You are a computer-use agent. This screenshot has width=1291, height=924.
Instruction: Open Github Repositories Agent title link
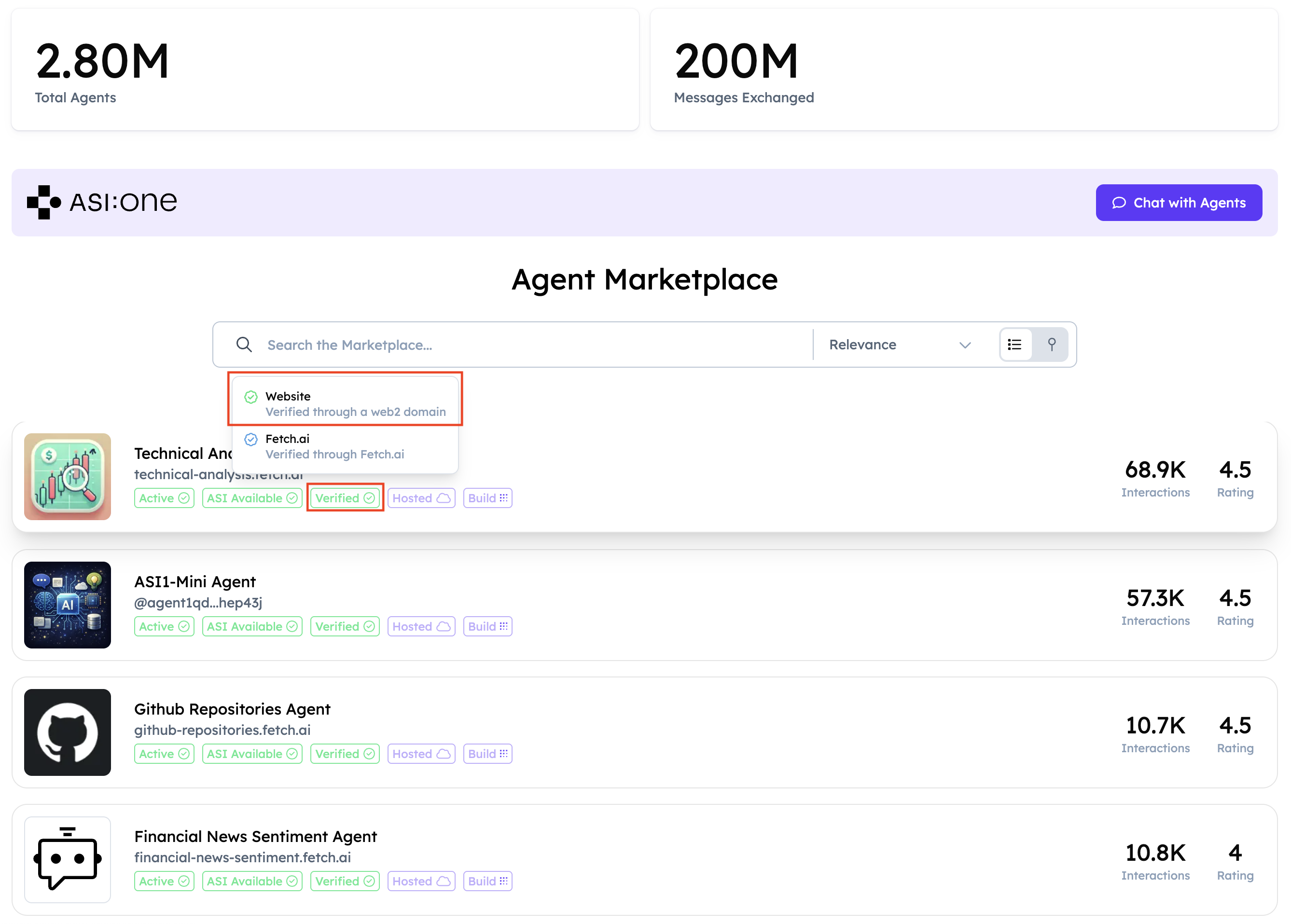click(x=232, y=709)
